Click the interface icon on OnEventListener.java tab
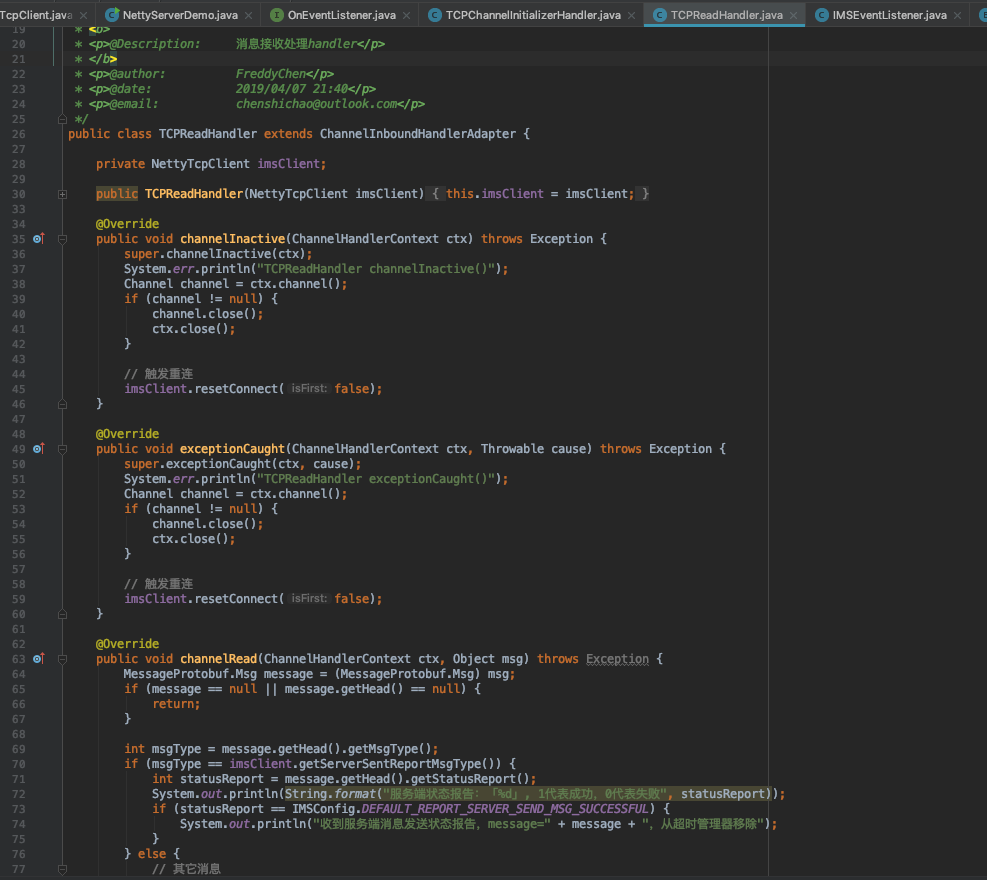Screen dimensions: 987x880 (276, 15)
